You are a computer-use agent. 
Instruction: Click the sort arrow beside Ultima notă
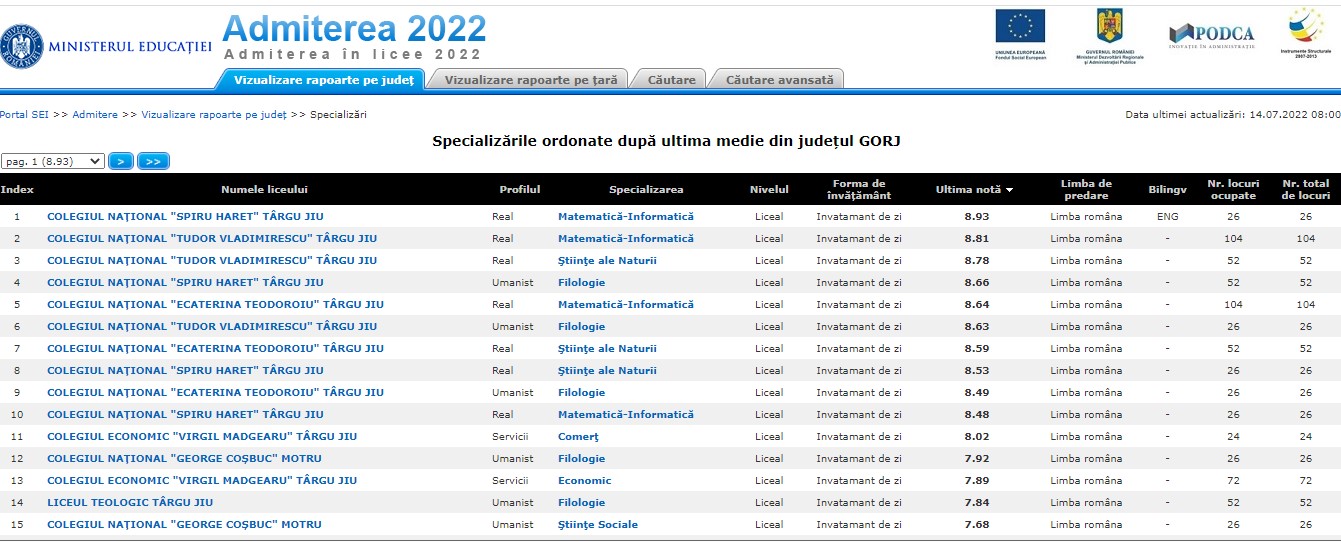pos(1009,190)
